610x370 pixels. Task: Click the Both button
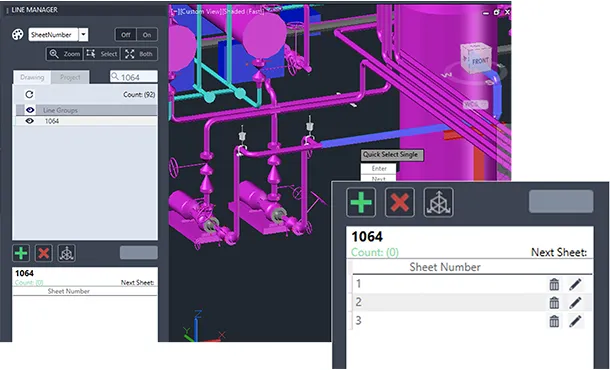tap(139, 54)
